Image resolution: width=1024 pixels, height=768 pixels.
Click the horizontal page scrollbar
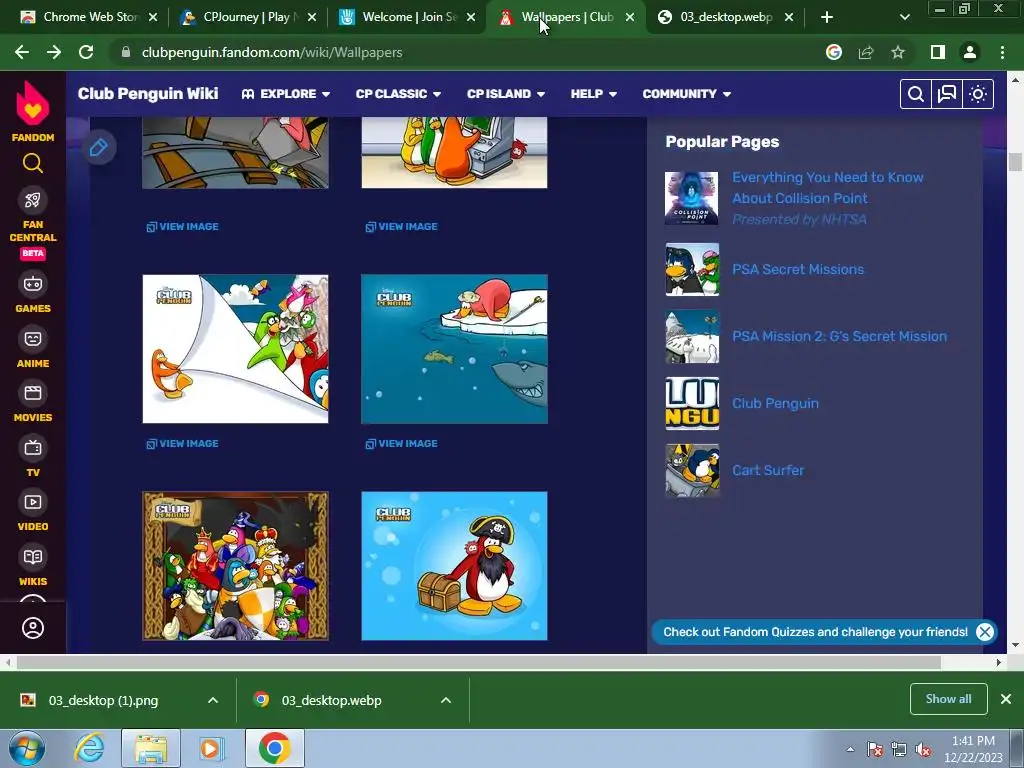479,662
